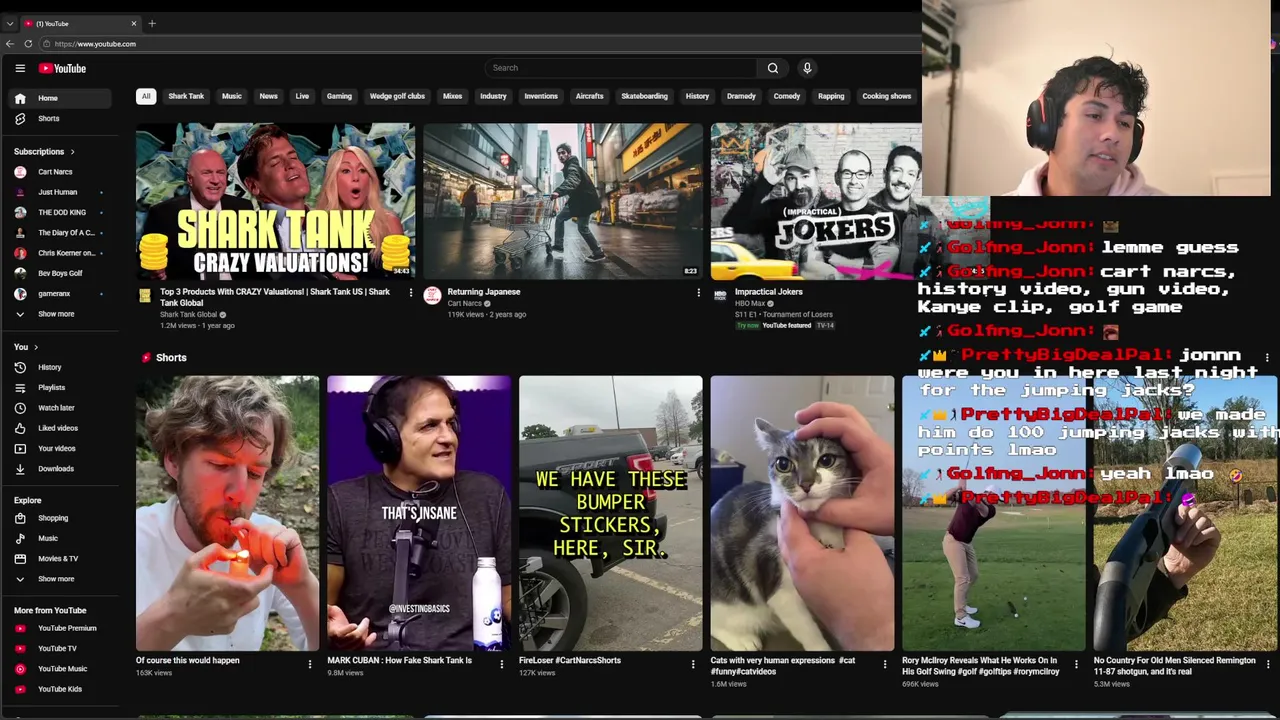Open YouTube TV link

click(61, 648)
